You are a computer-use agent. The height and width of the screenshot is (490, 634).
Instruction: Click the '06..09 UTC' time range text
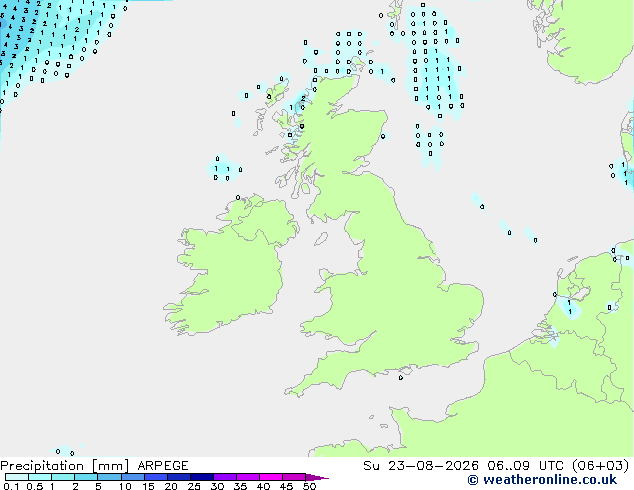(525, 466)
